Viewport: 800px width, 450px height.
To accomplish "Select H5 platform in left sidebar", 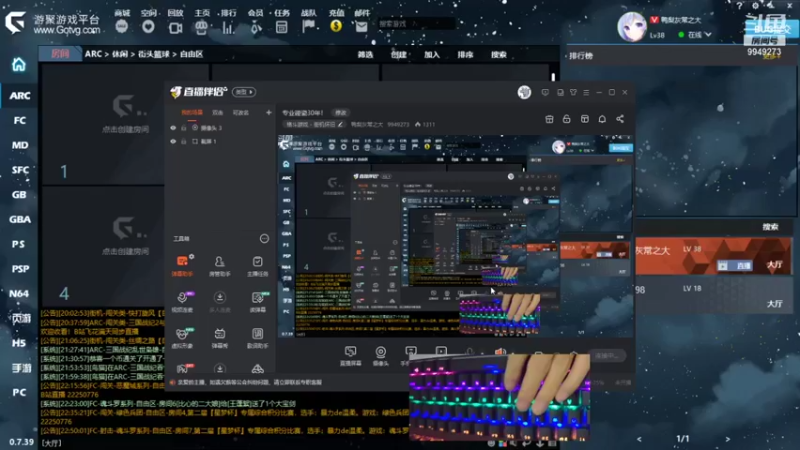I will click(x=19, y=343).
